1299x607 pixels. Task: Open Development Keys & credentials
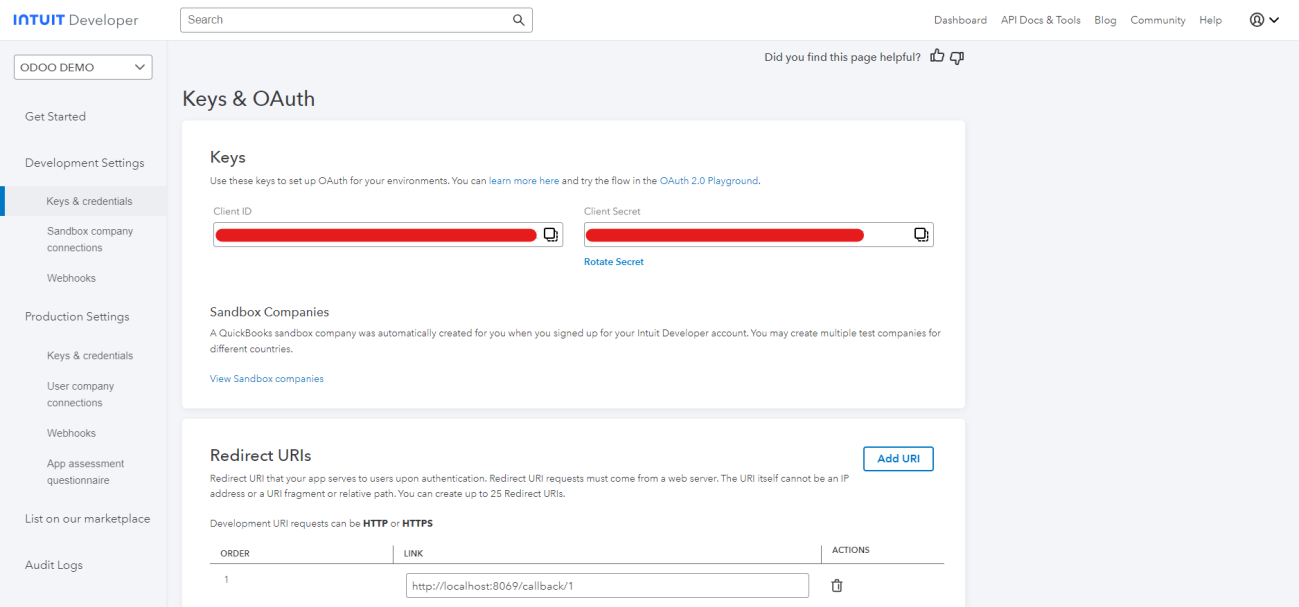(x=89, y=201)
